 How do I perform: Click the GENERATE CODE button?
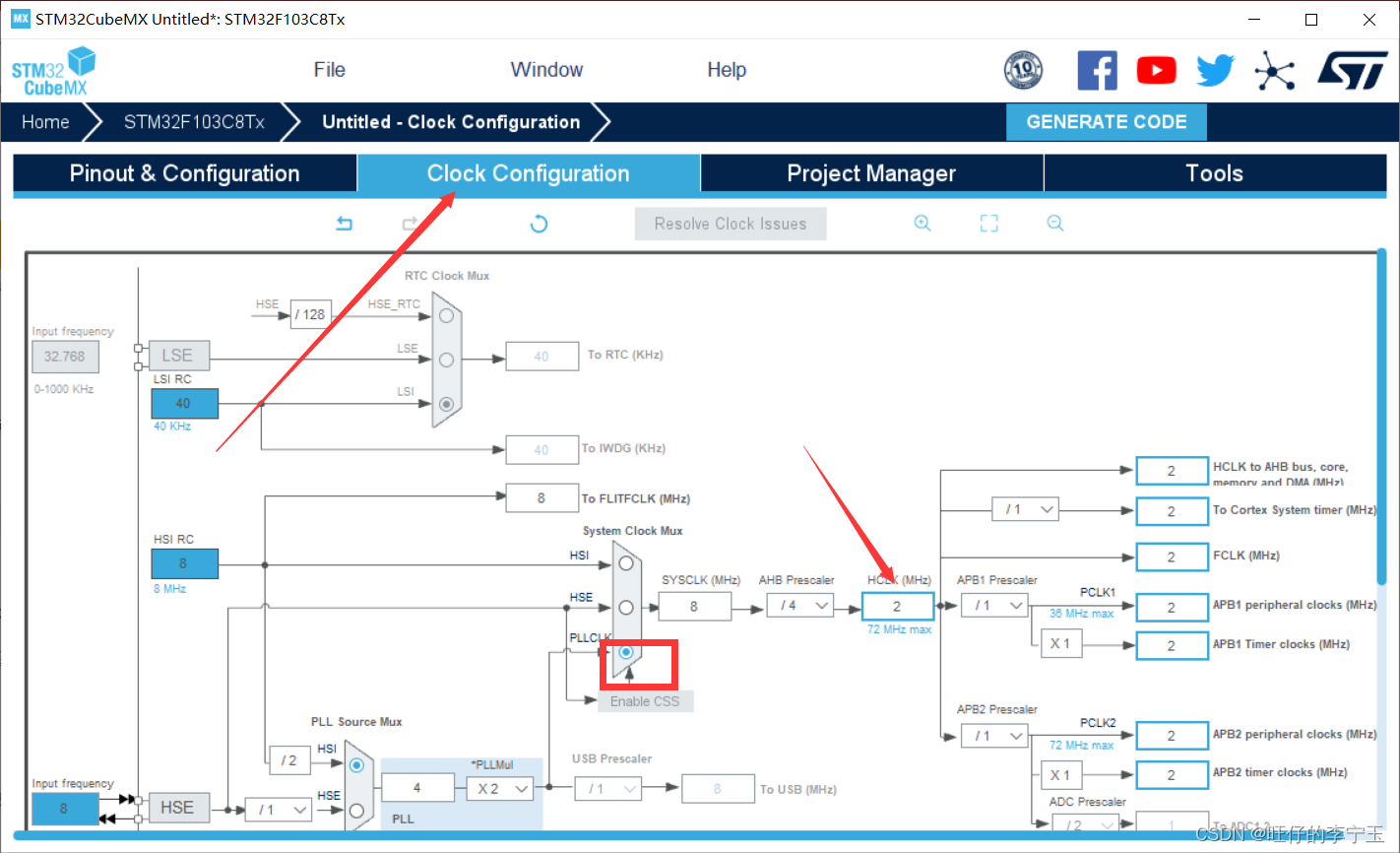tap(1107, 122)
